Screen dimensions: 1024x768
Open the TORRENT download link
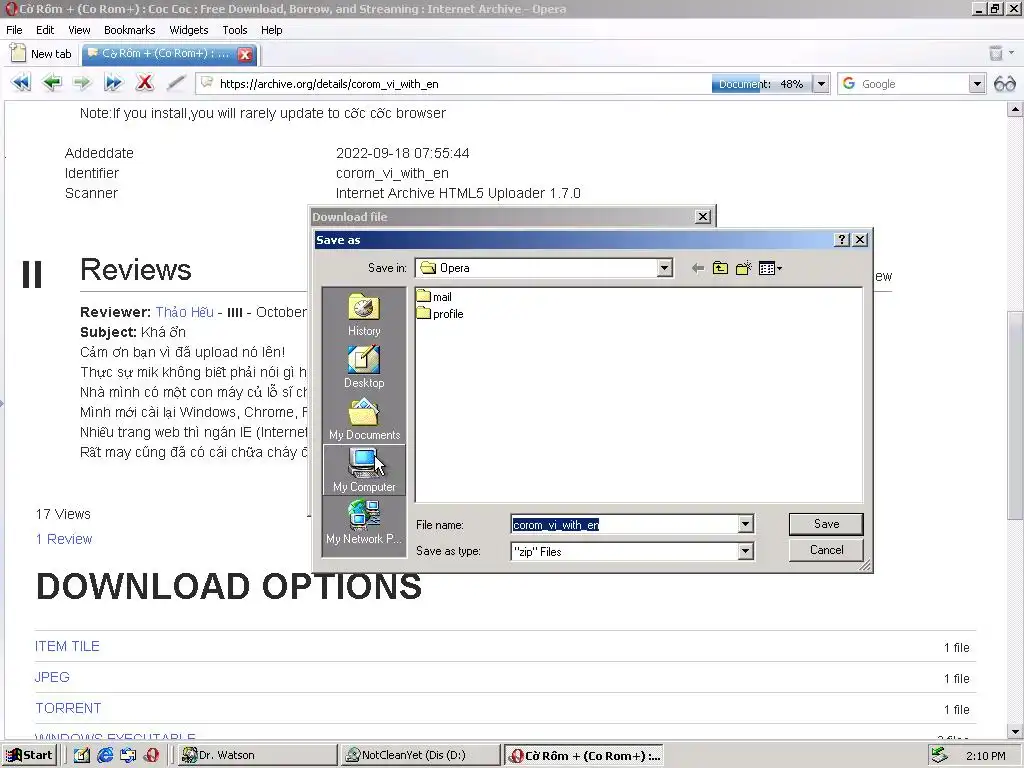tap(68, 708)
